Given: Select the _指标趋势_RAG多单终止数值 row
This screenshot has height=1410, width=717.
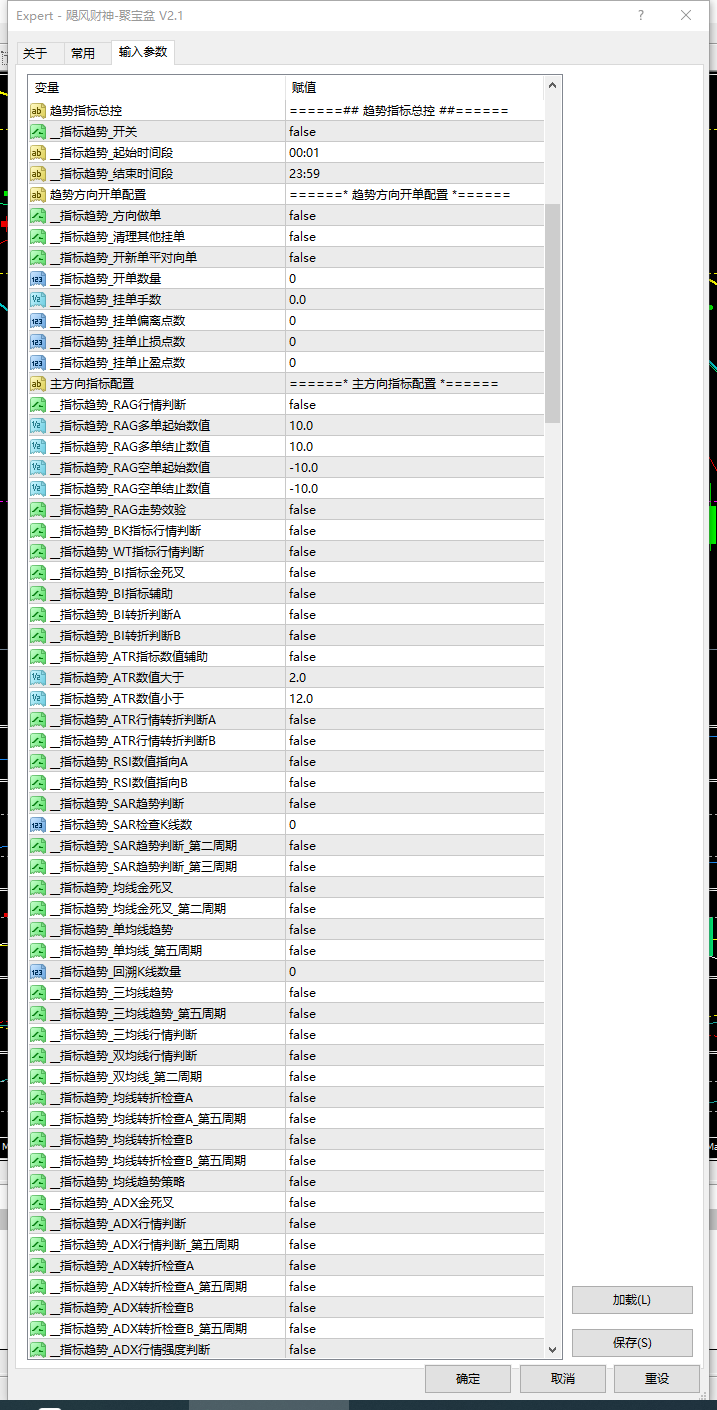Looking at the screenshot, I should (x=286, y=447).
